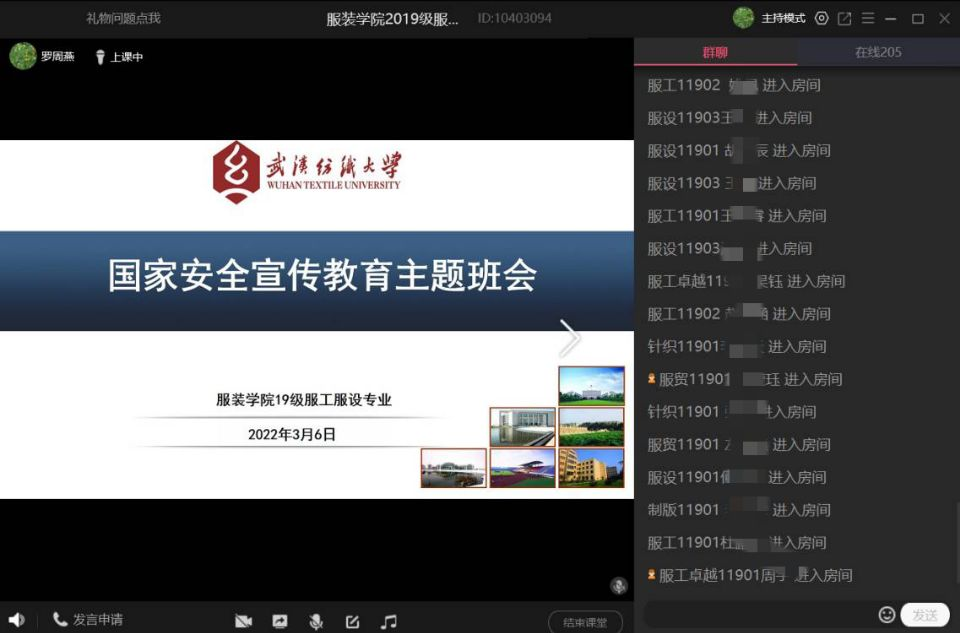Click the music note icon

point(388,621)
